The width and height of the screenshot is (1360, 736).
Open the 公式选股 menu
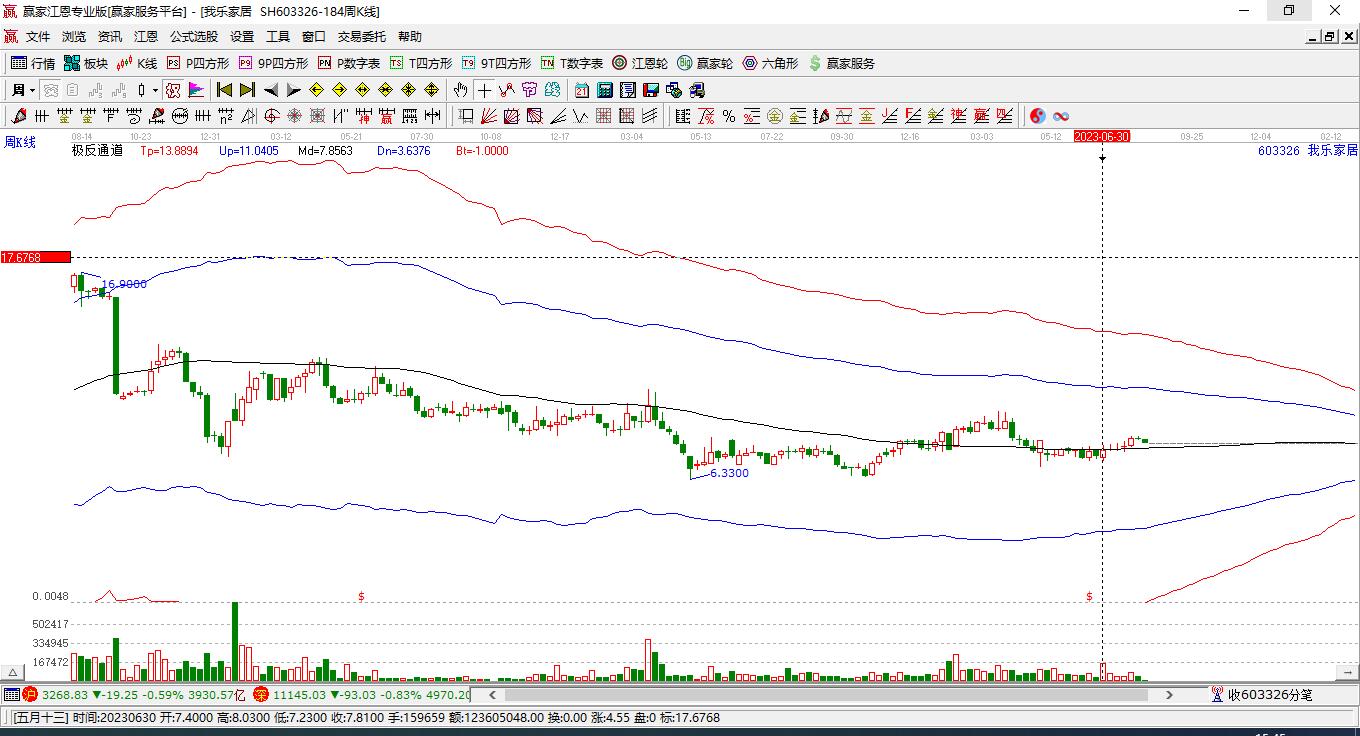coord(194,37)
